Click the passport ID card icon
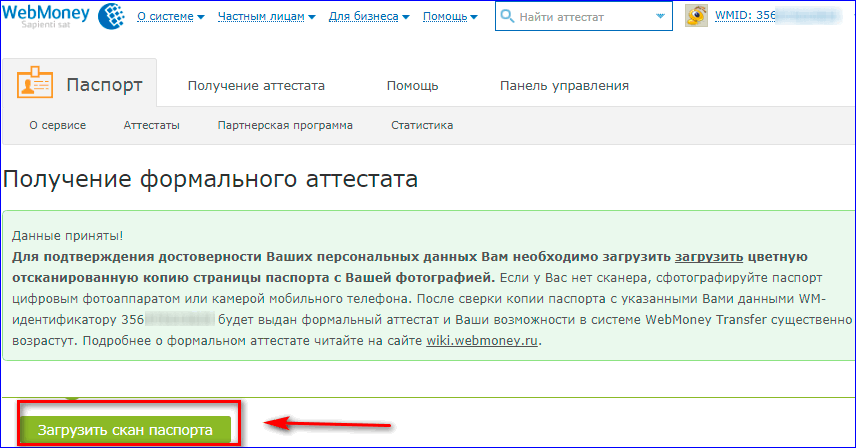The width and height of the screenshot is (856, 448). click(x=35, y=85)
